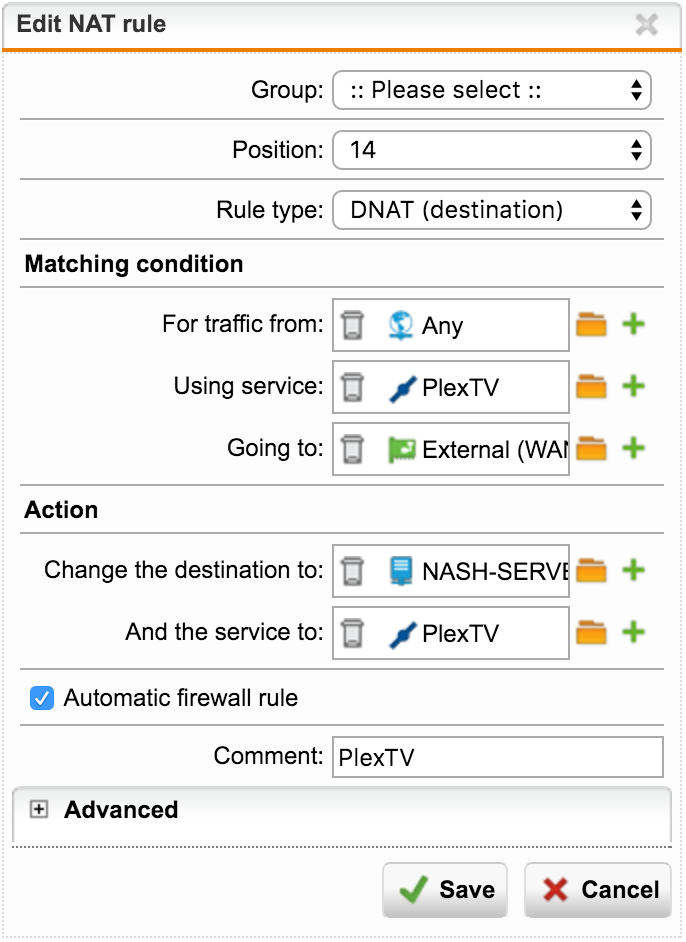The width and height of the screenshot is (686, 942).
Task: Delete PlexTV from Using service field
Action: [352, 387]
